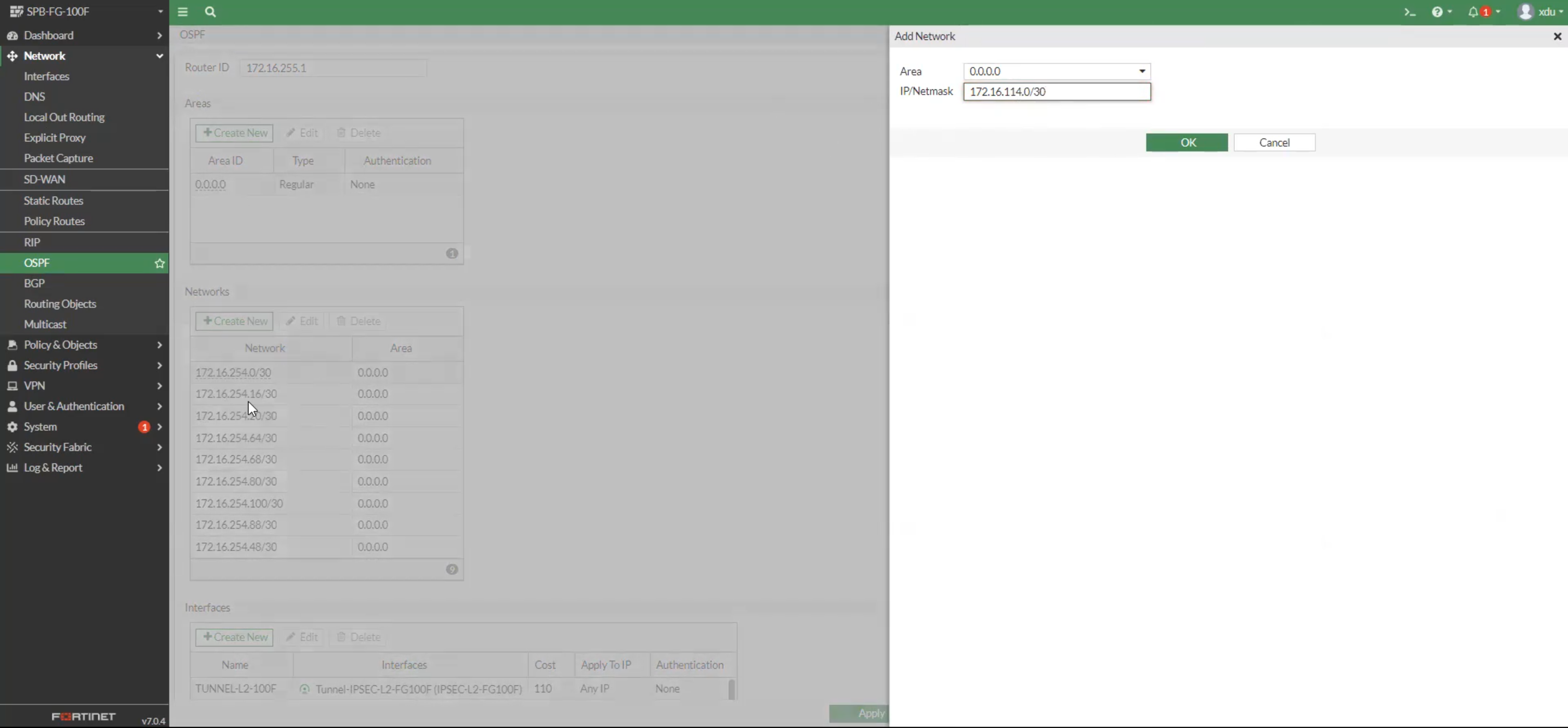This screenshot has width=1568, height=728.
Task: Go to Static Routes page
Action: (x=54, y=201)
